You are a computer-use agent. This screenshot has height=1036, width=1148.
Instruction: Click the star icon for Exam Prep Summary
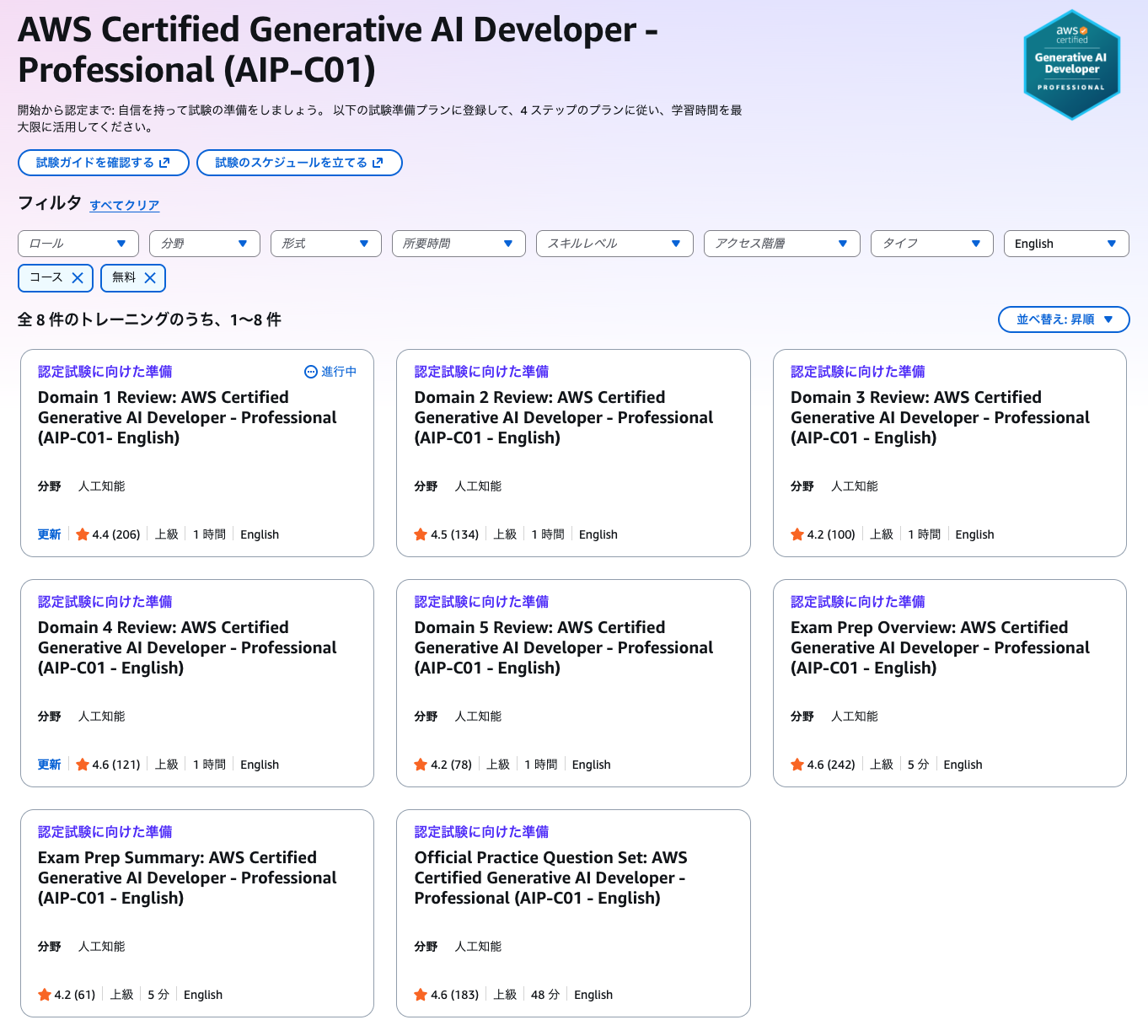pos(45,995)
